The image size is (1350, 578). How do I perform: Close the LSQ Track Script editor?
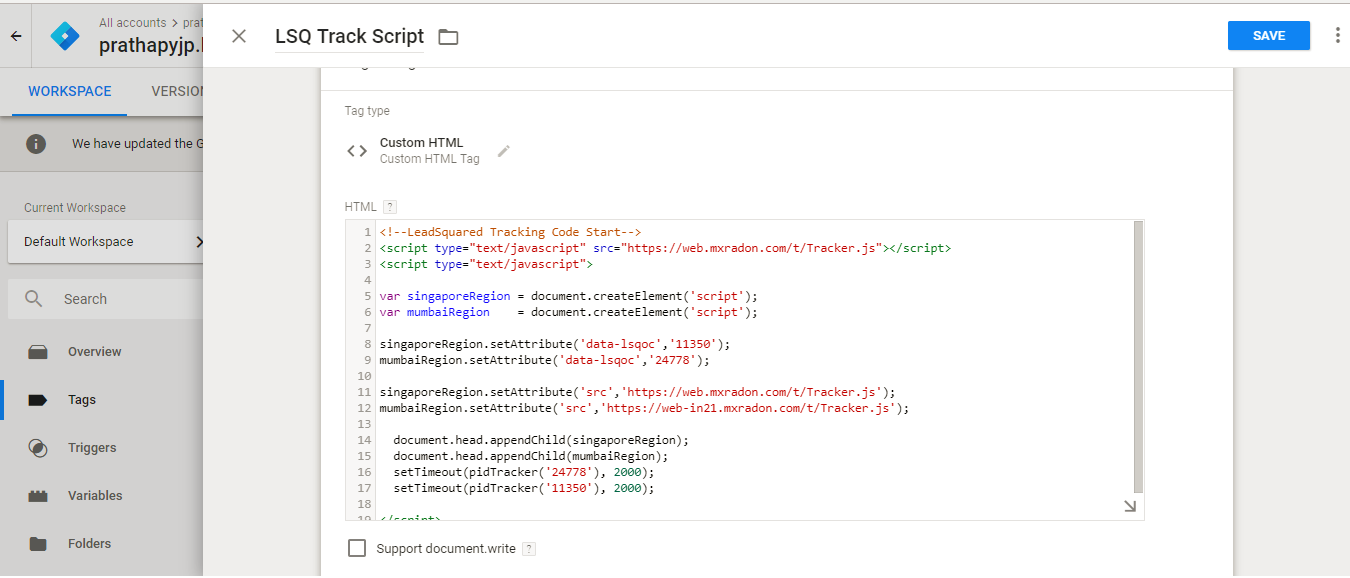[239, 36]
